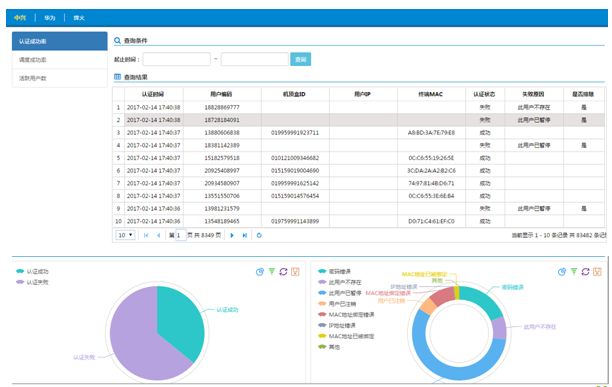
Task: Click set-top box ID 019959991923711
Action: tap(295, 133)
